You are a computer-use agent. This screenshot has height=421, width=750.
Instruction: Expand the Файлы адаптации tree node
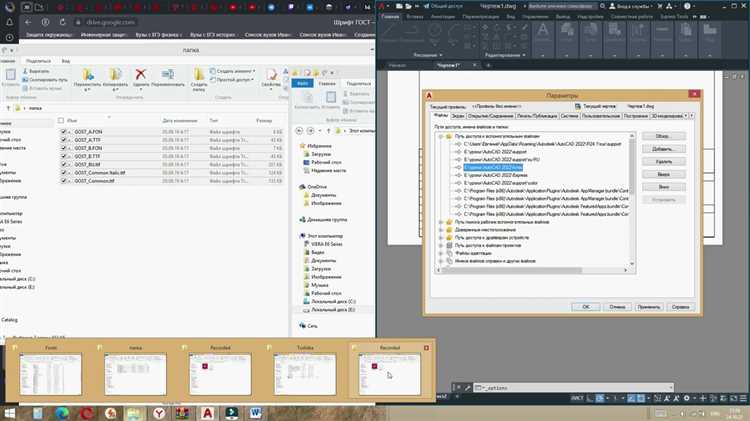pos(440,253)
